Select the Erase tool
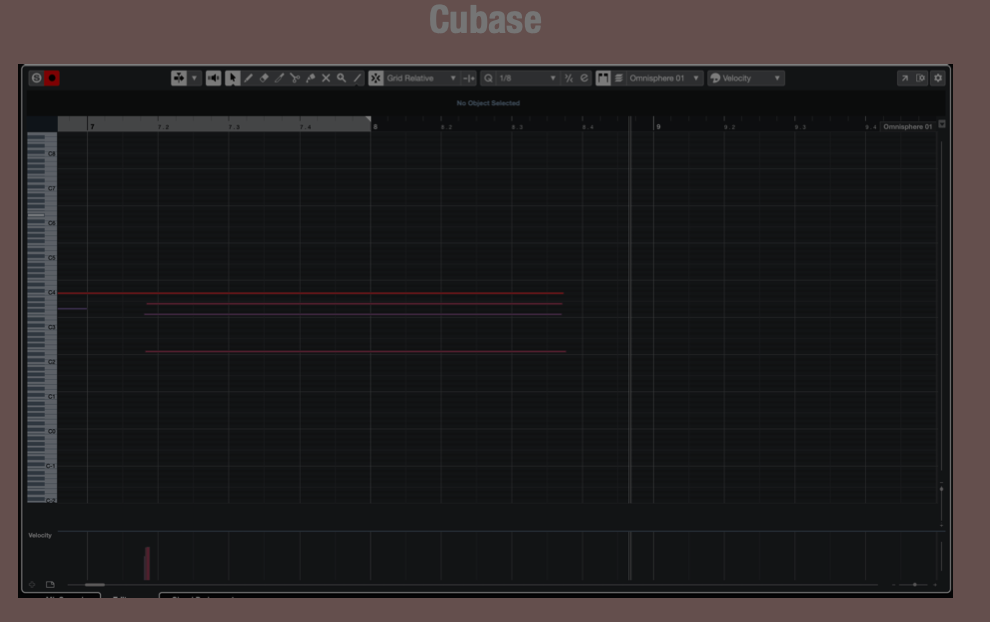 click(264, 78)
